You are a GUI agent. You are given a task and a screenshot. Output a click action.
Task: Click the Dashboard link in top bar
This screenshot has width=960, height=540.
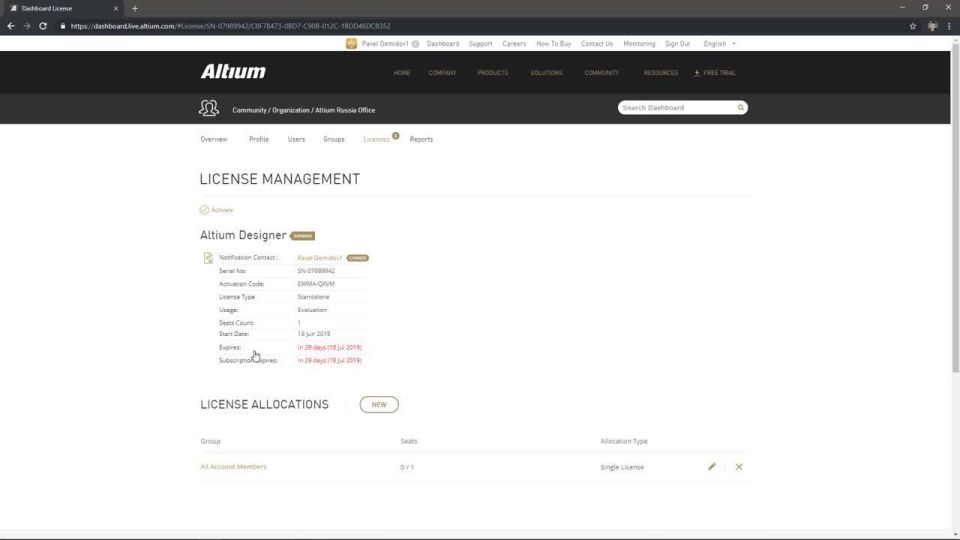443,44
